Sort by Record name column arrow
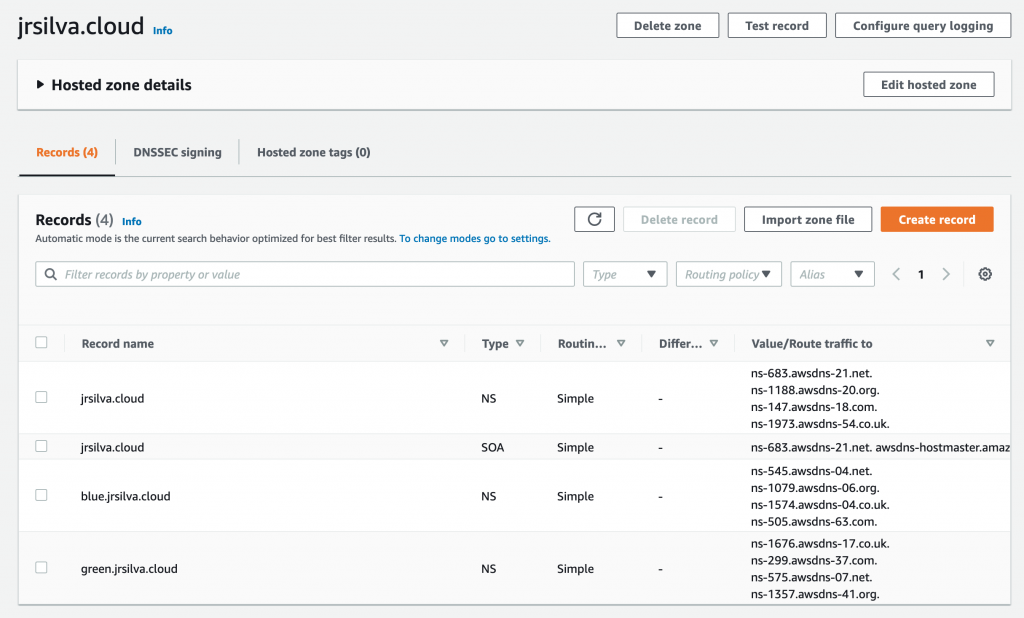 444,344
